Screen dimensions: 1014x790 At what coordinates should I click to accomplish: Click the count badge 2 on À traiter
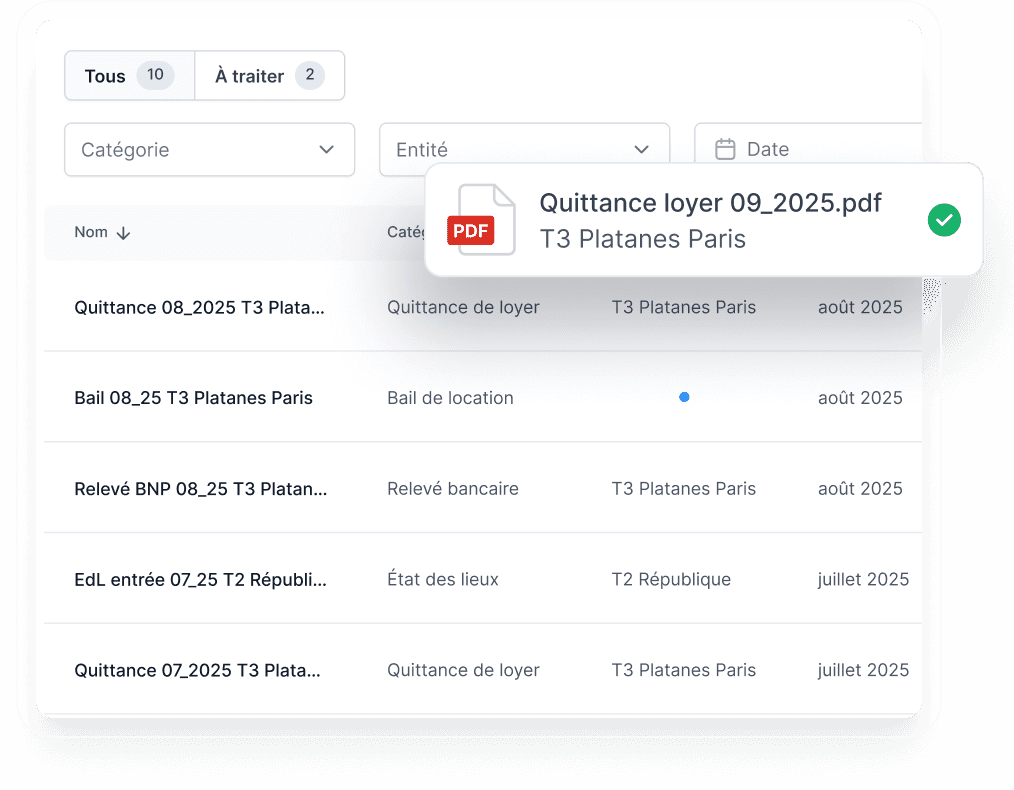click(x=310, y=75)
